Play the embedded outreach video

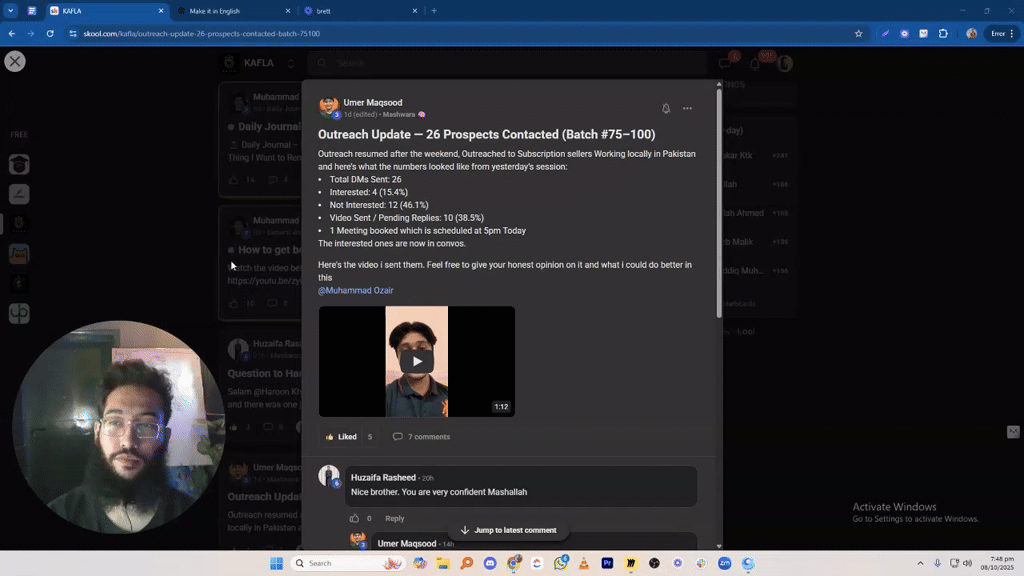tap(417, 361)
